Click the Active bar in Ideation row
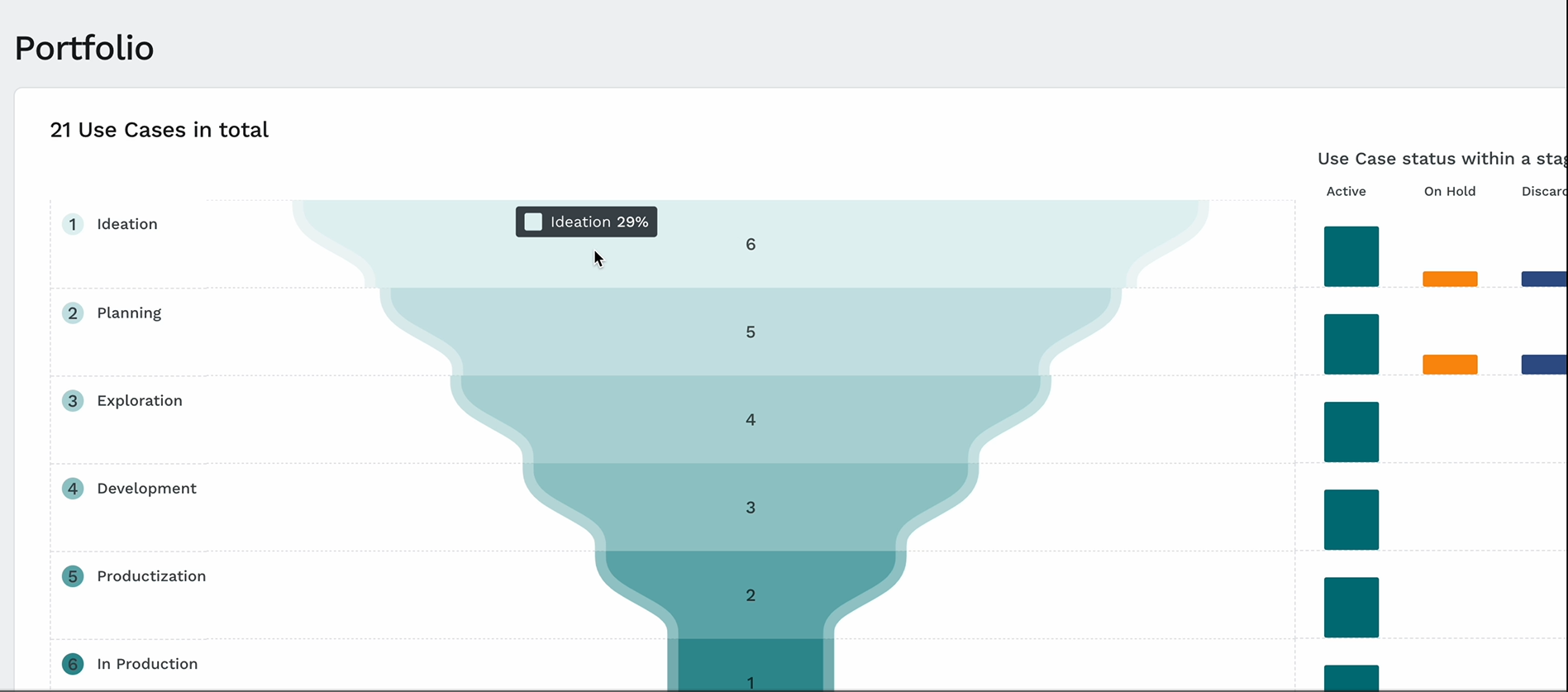1568x692 pixels. point(1351,256)
